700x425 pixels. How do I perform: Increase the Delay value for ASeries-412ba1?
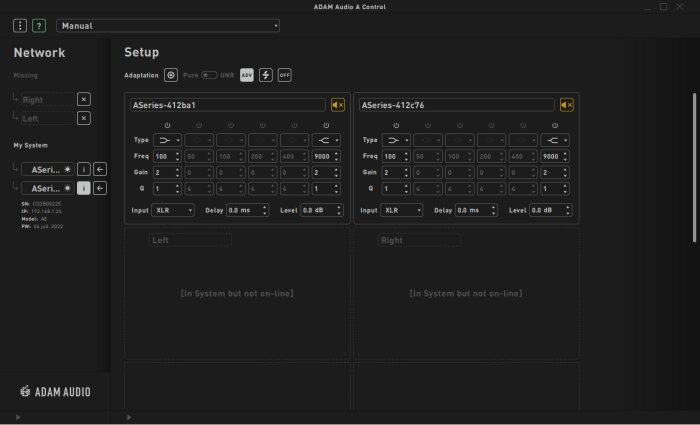tap(265, 207)
